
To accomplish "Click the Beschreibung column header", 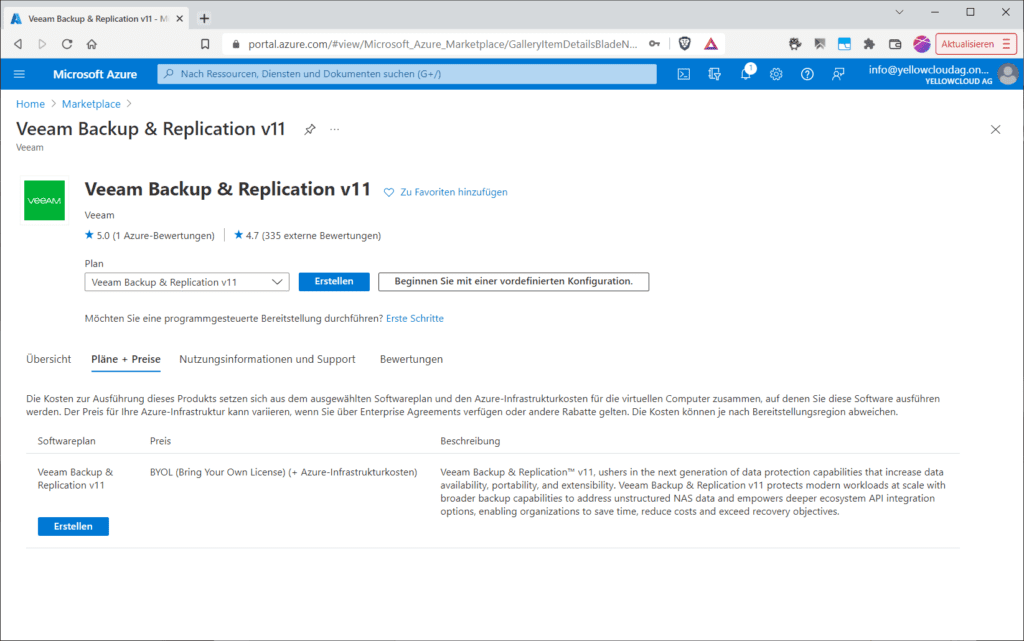I will tap(470, 441).
